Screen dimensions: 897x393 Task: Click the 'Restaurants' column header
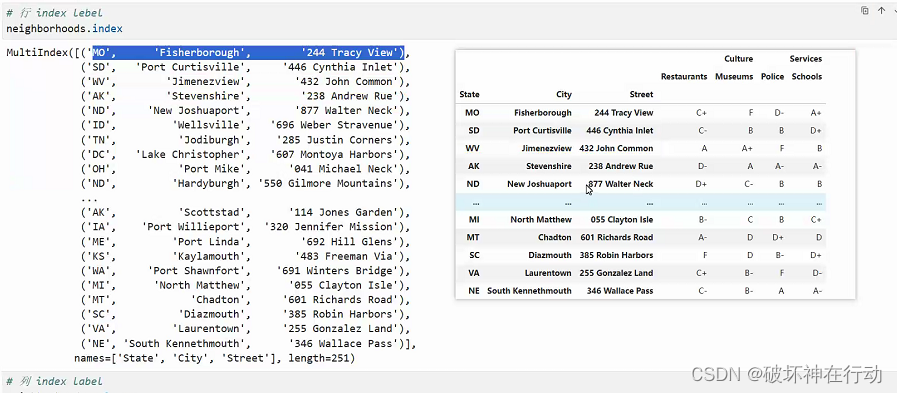point(684,77)
